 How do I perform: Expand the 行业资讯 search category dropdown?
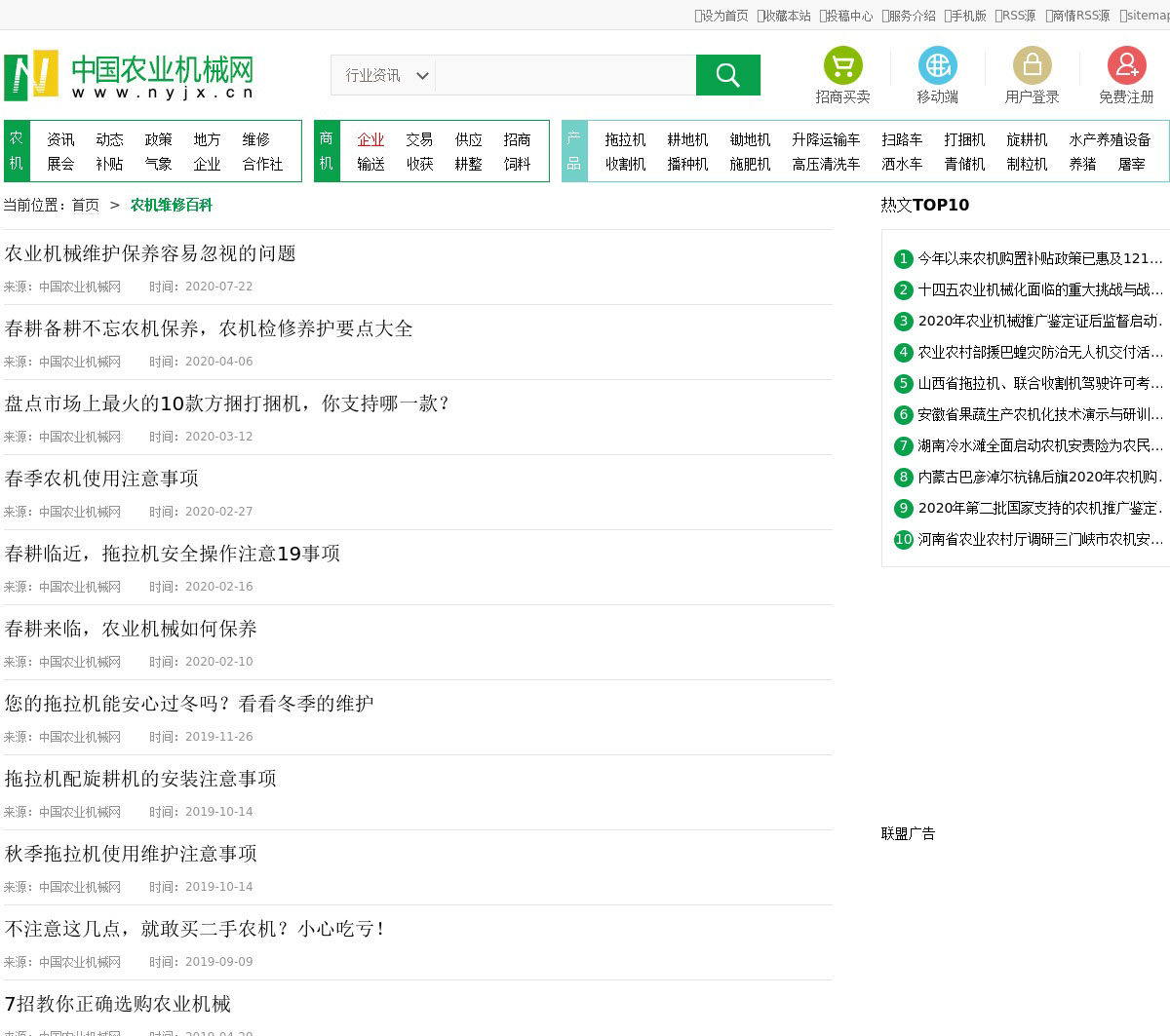384,75
